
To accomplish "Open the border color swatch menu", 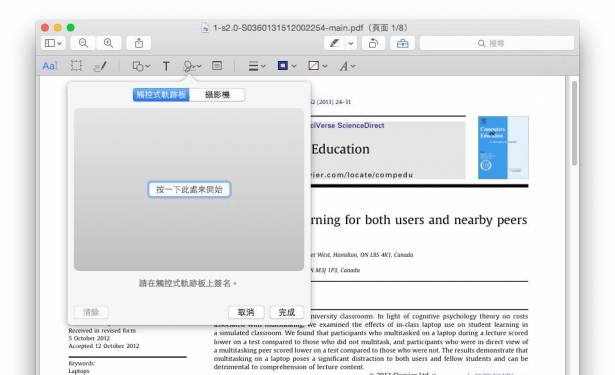I will tap(287, 66).
